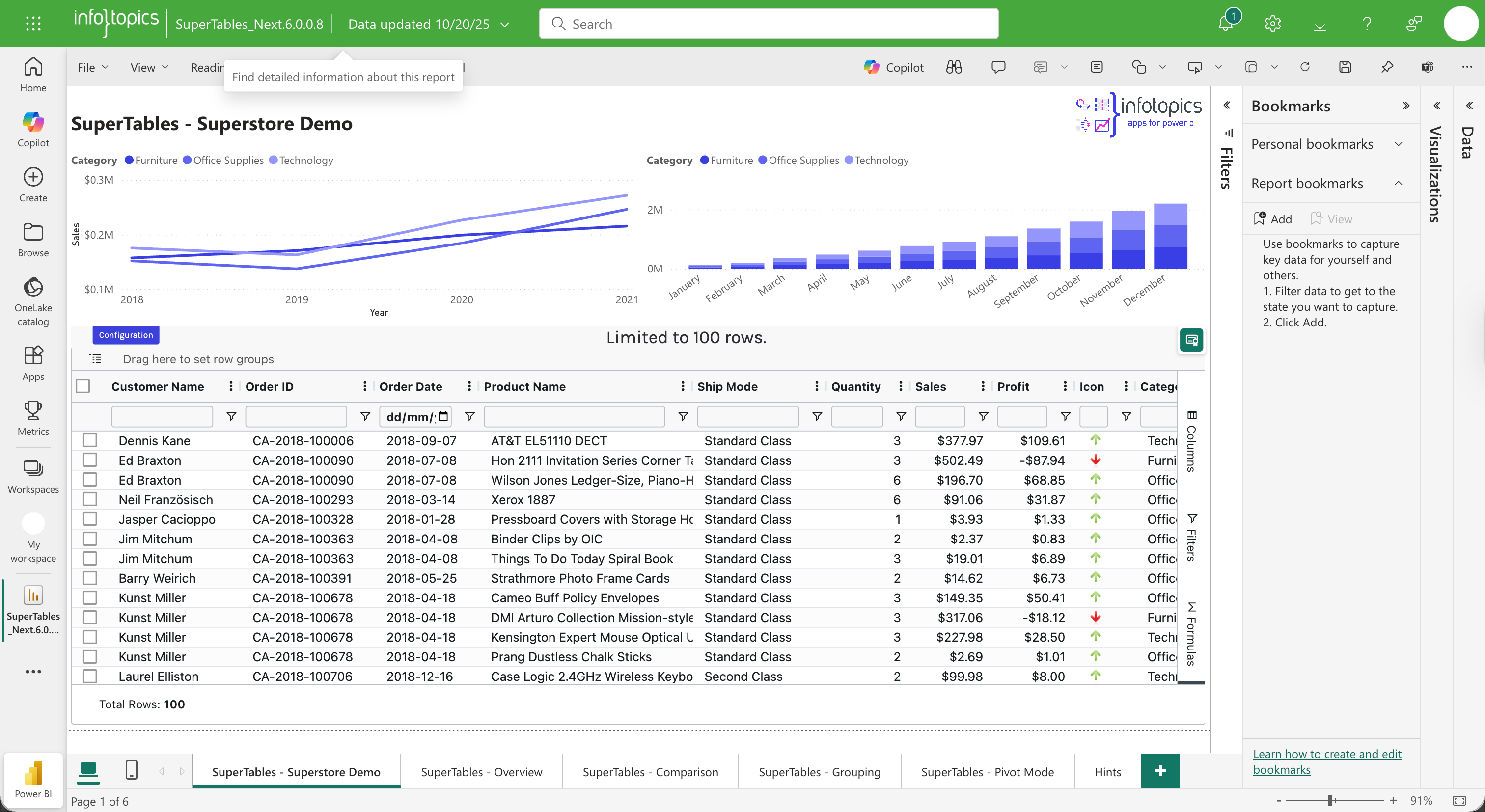Viewport: 1485px width, 812px height.
Task: Open the comments speech bubble icon
Action: [x=998, y=67]
